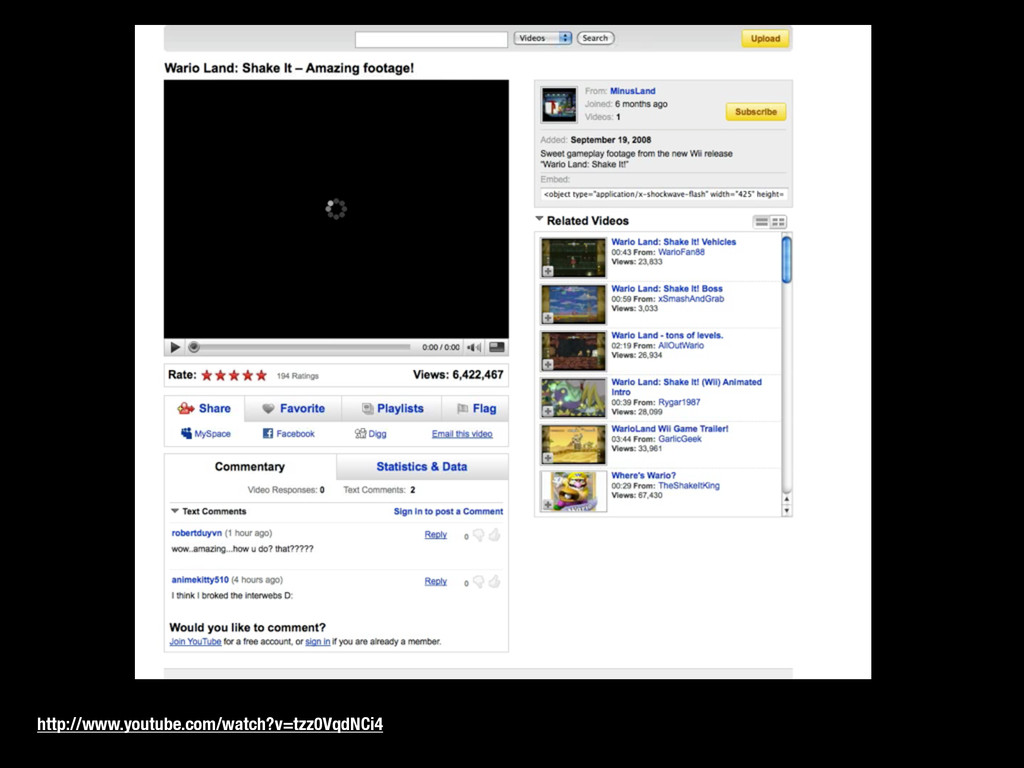Screen dimensions: 1024x768
Task: Open the Favorite tab
Action: pos(293,408)
